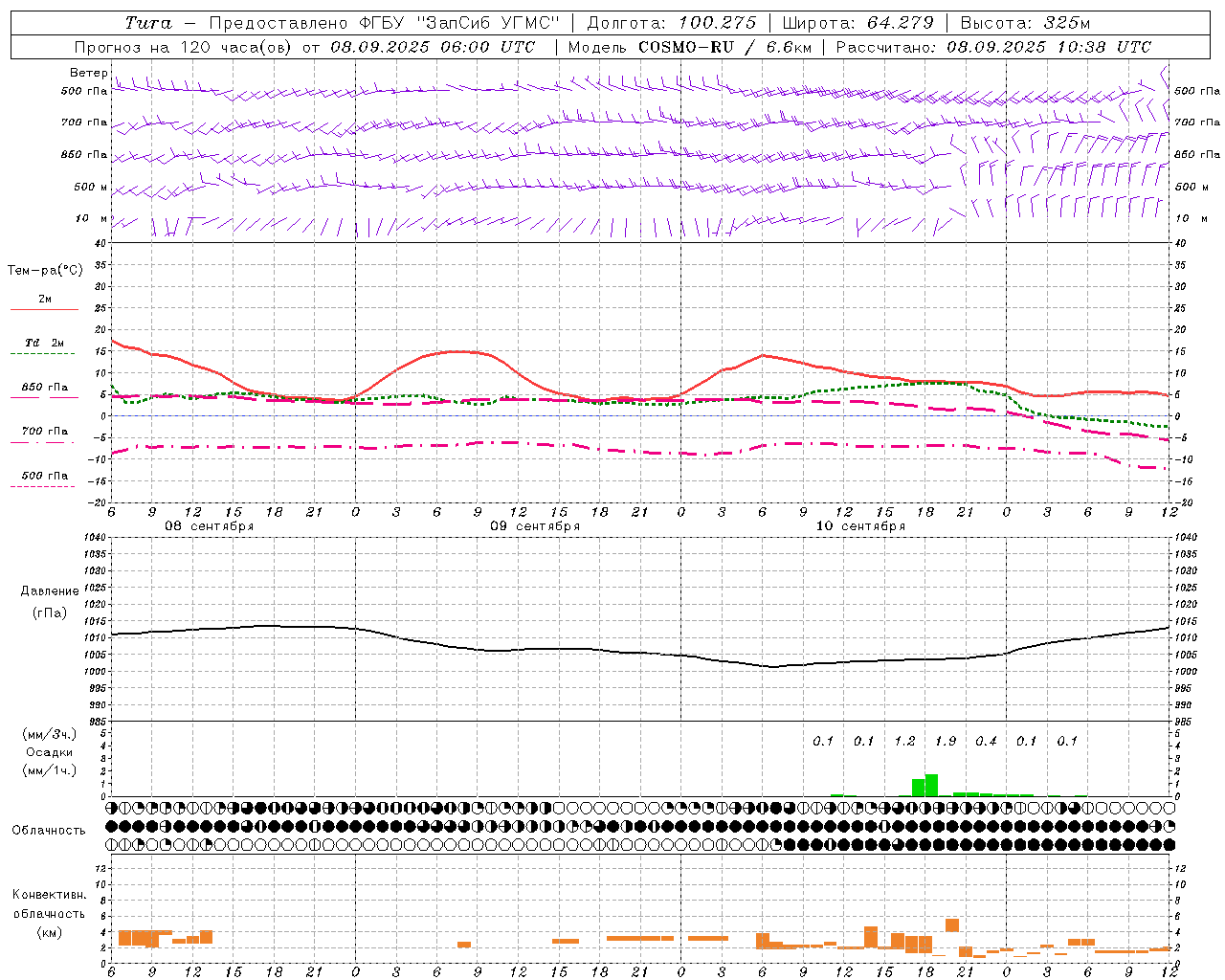The width and height of the screenshot is (1225, 980).
Task: Click the 2м temperature legend entry
Action: click(45, 300)
